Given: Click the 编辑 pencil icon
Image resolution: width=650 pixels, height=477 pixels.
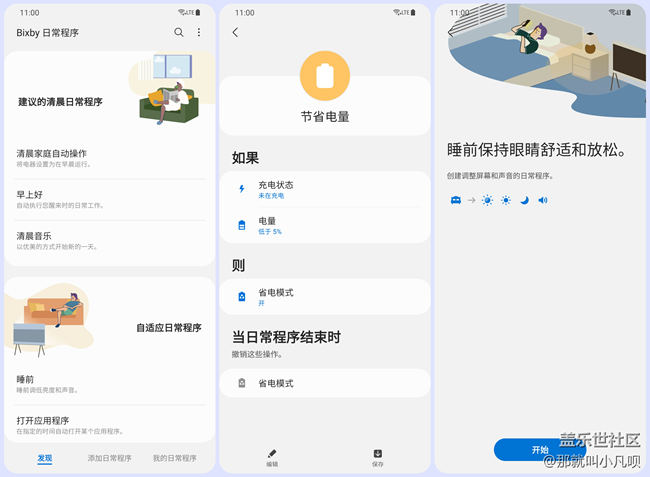Looking at the screenshot, I should (x=272, y=454).
